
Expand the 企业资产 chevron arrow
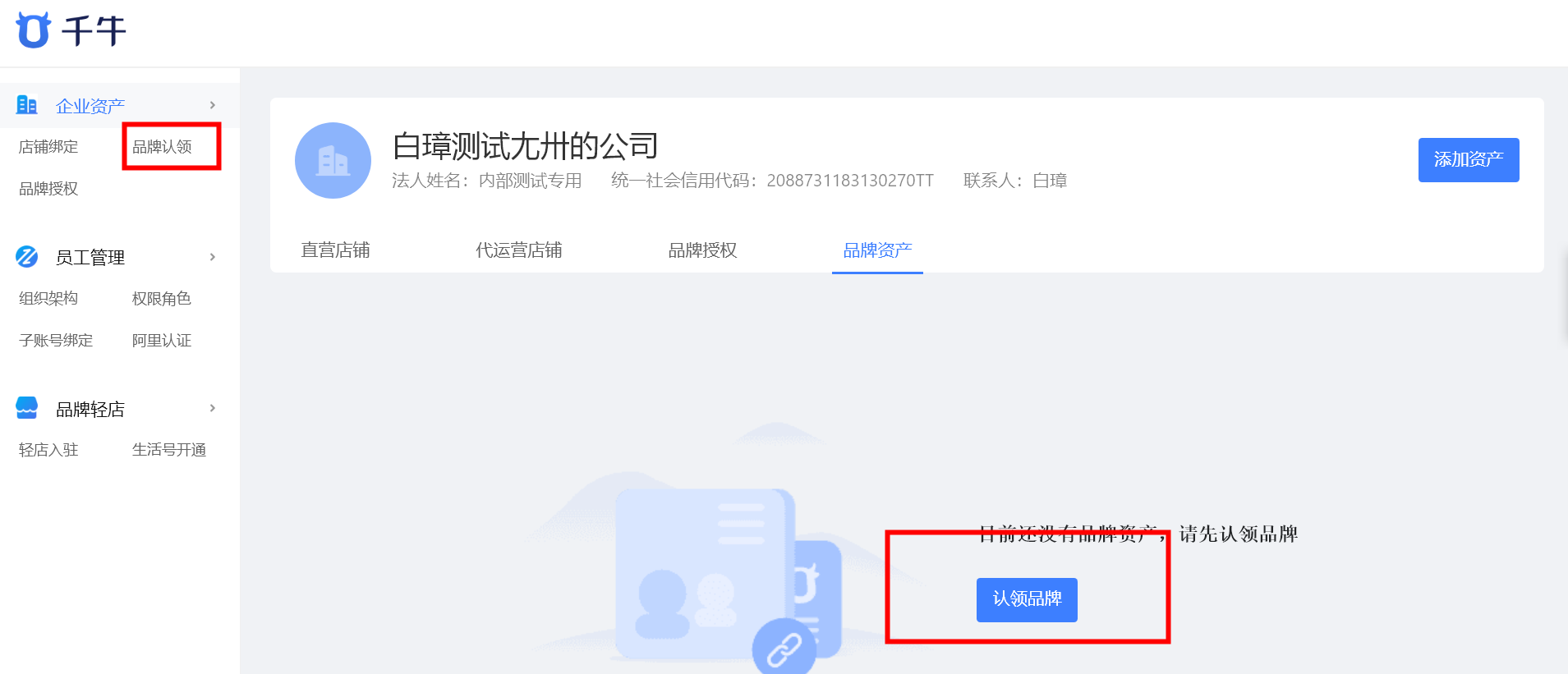(213, 105)
